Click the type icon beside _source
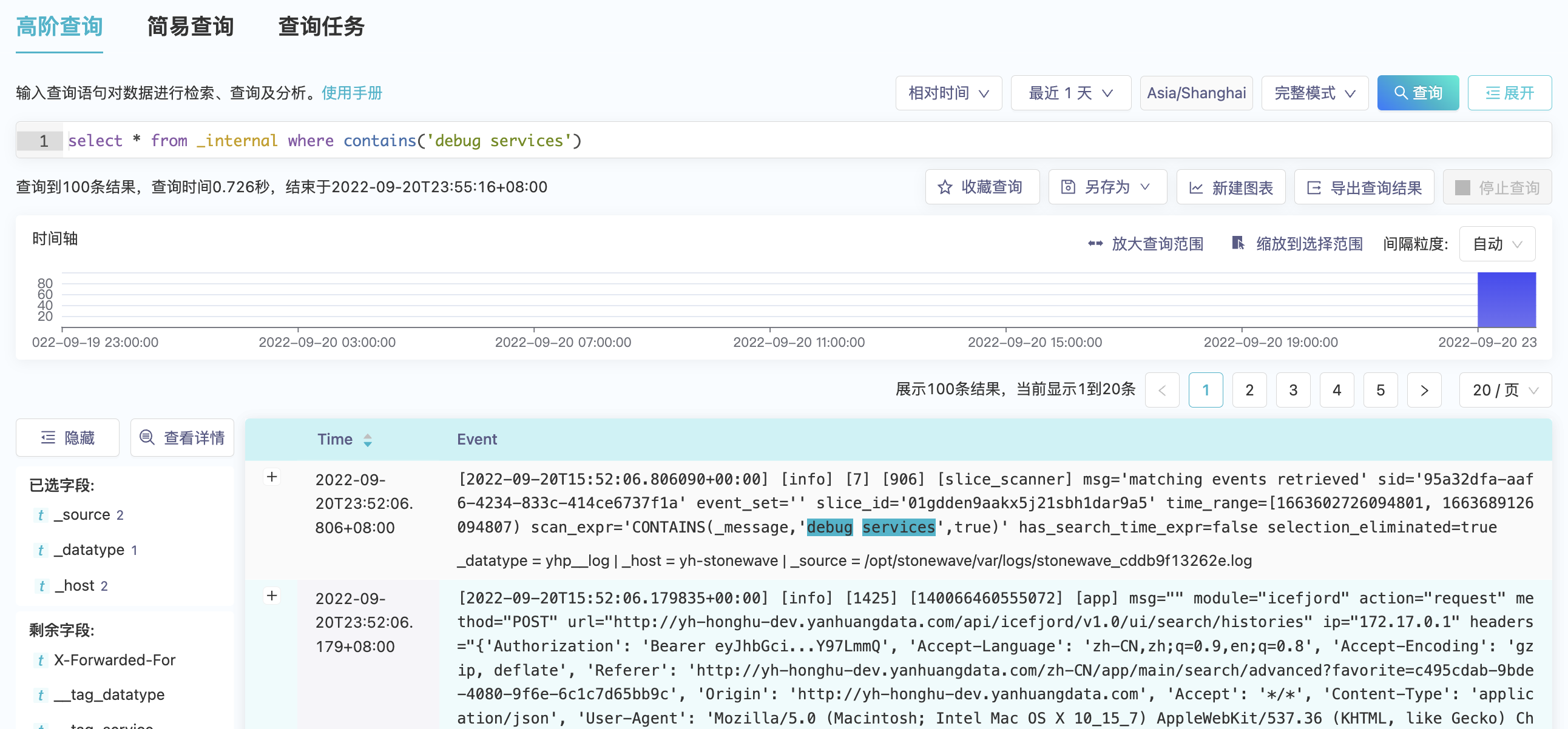The image size is (1568, 729). [41, 516]
